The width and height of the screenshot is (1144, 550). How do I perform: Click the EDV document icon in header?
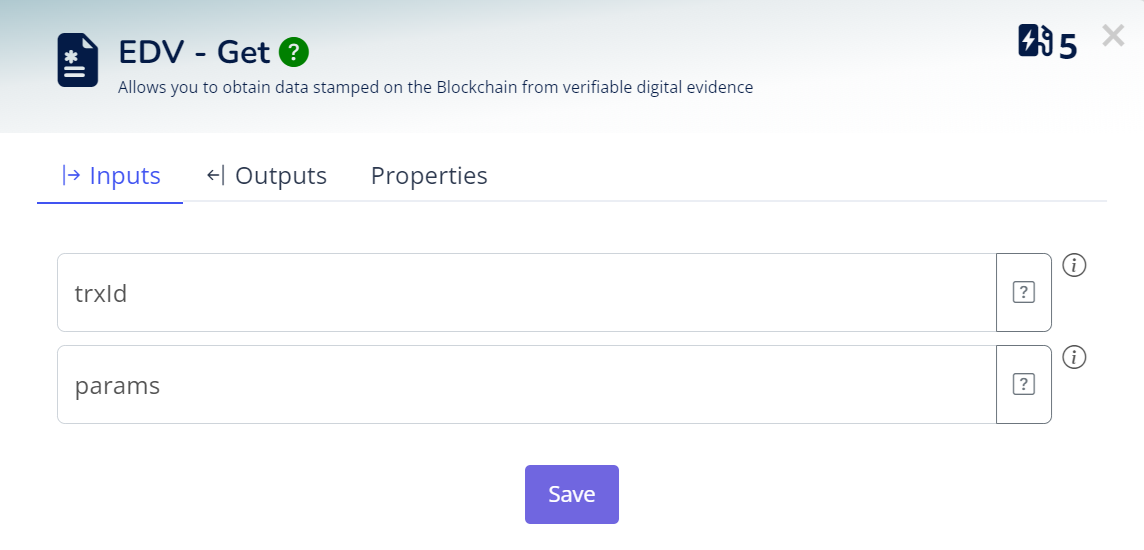77,61
